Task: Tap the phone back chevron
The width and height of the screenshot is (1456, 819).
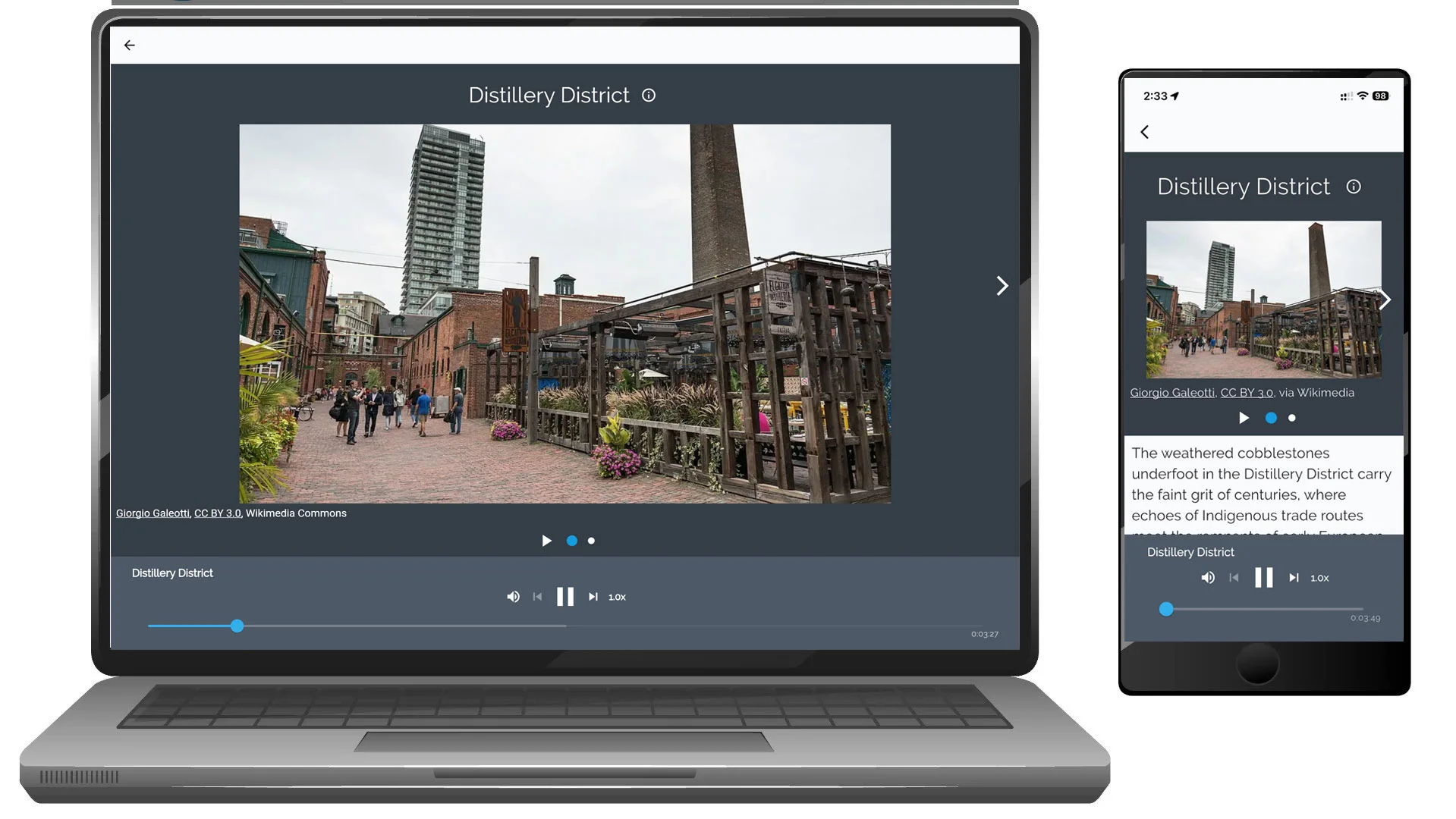Action: click(x=1145, y=132)
